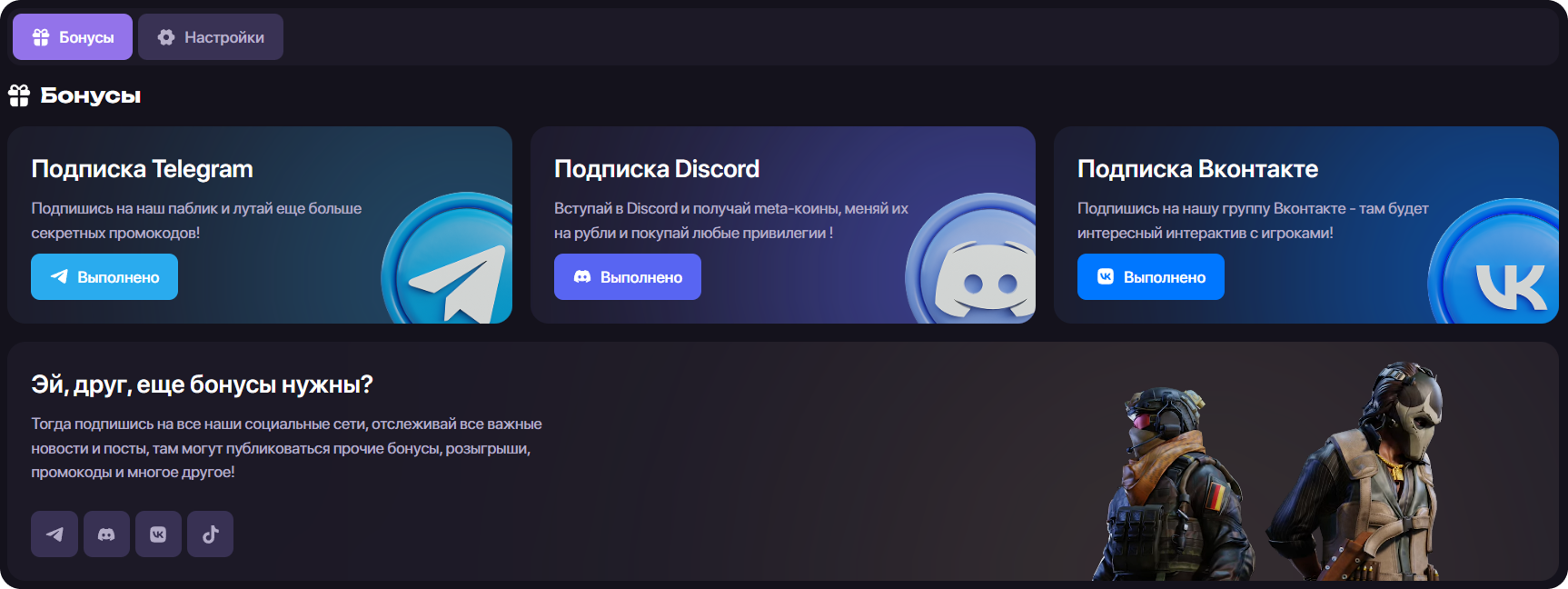Click text 'промокоды и многое другое!'
Viewport: 1568px width, 589px height.
(x=133, y=472)
